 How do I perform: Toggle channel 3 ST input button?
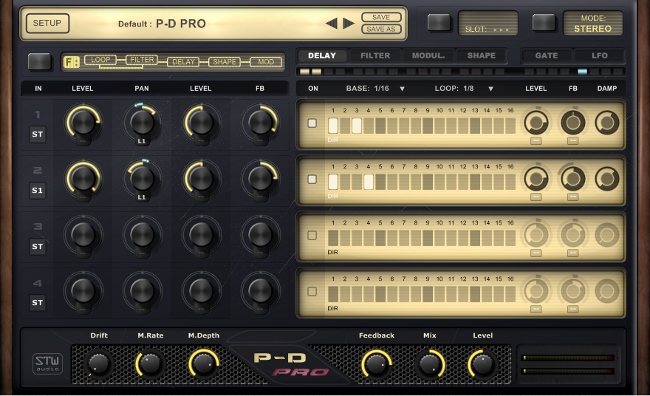point(37,246)
